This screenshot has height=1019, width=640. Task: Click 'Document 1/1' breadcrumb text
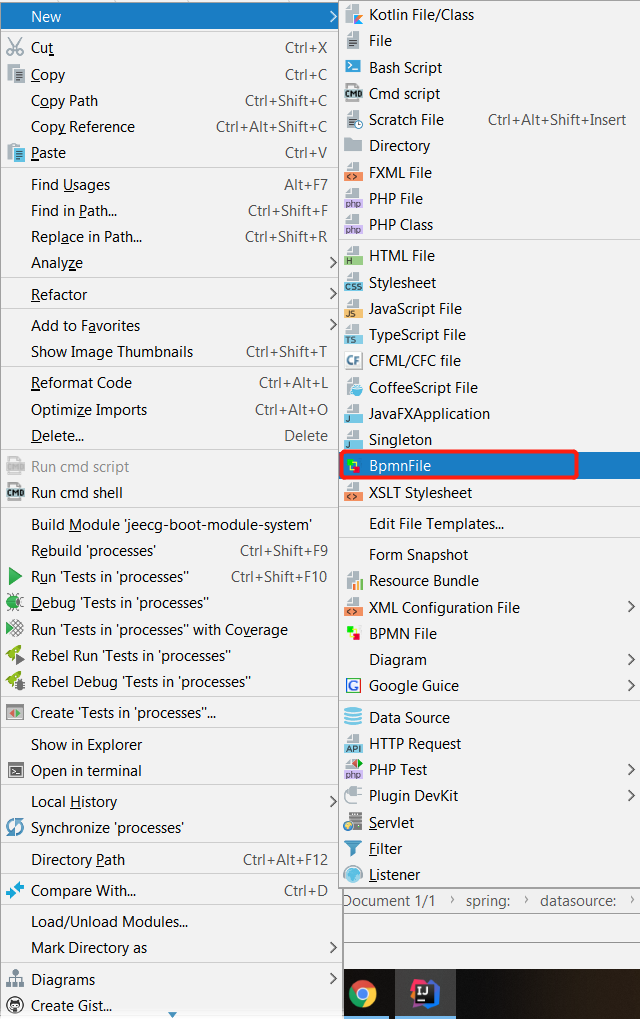(x=389, y=901)
